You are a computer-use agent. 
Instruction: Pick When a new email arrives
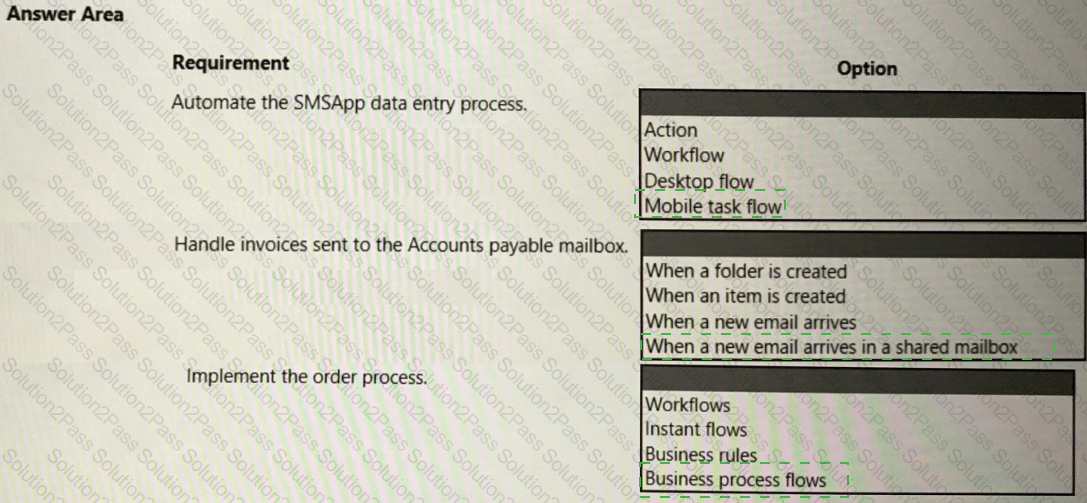751,322
